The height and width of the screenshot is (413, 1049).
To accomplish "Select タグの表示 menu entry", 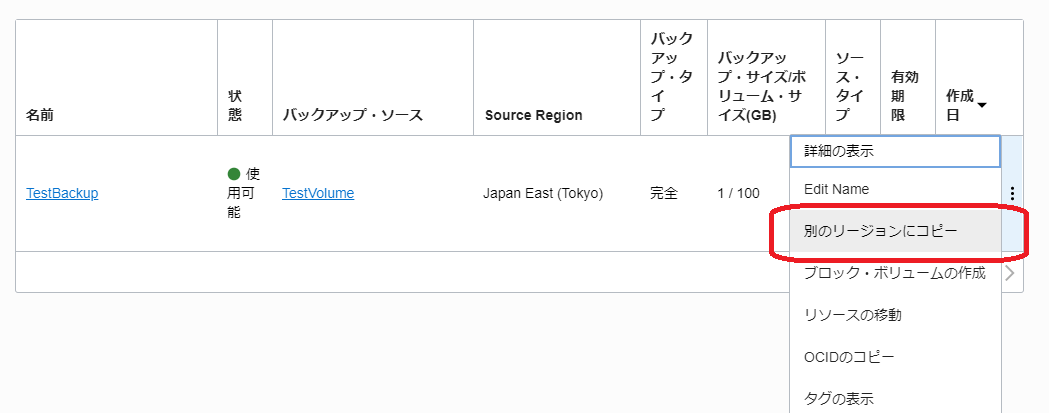I will (895, 399).
